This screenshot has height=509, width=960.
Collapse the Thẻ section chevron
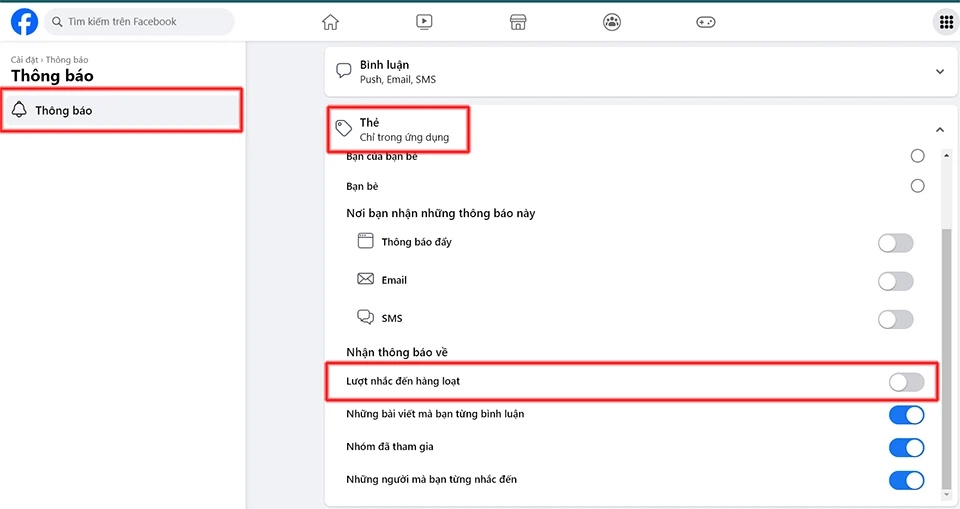tap(940, 129)
